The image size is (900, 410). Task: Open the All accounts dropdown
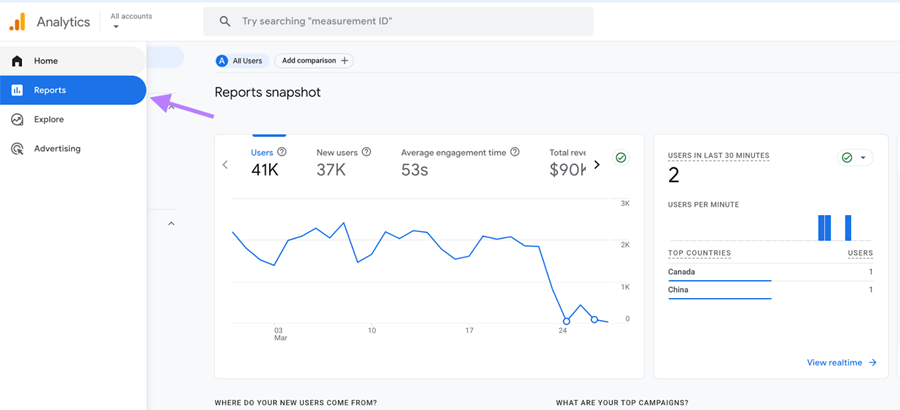(131, 21)
